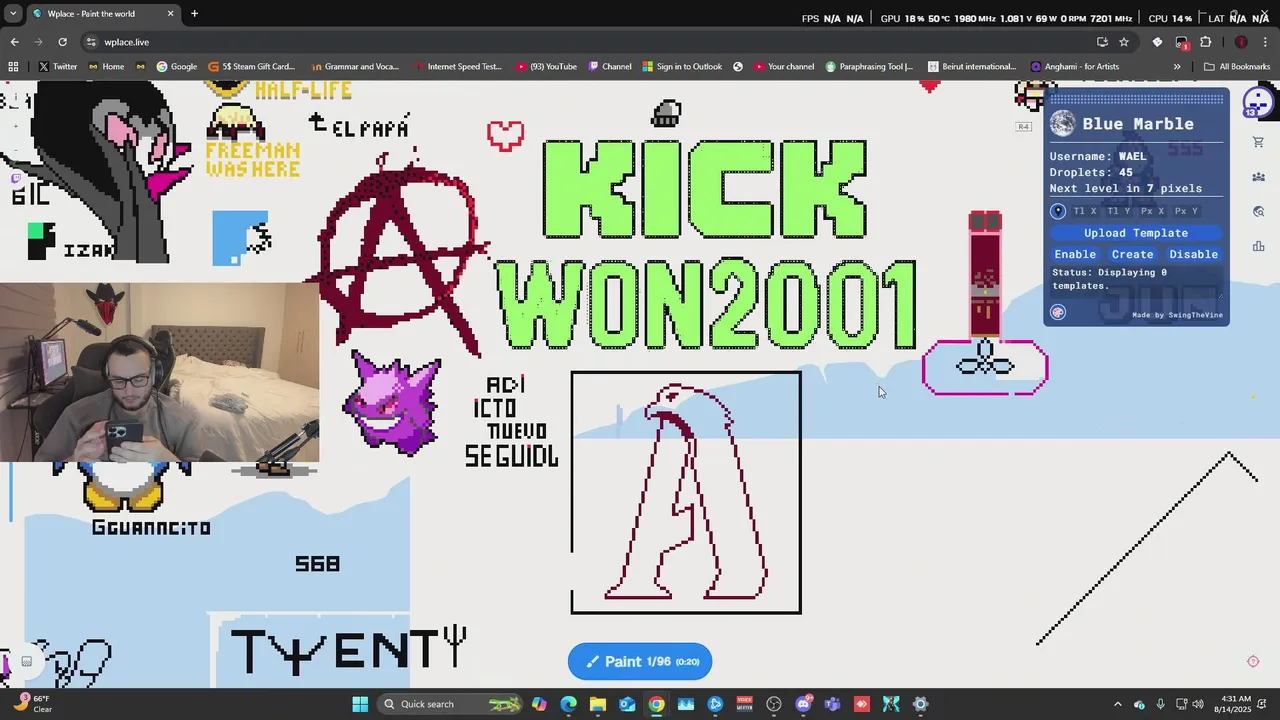Go back to previous page
Image resolution: width=1280 pixels, height=720 pixels.
coord(14,42)
